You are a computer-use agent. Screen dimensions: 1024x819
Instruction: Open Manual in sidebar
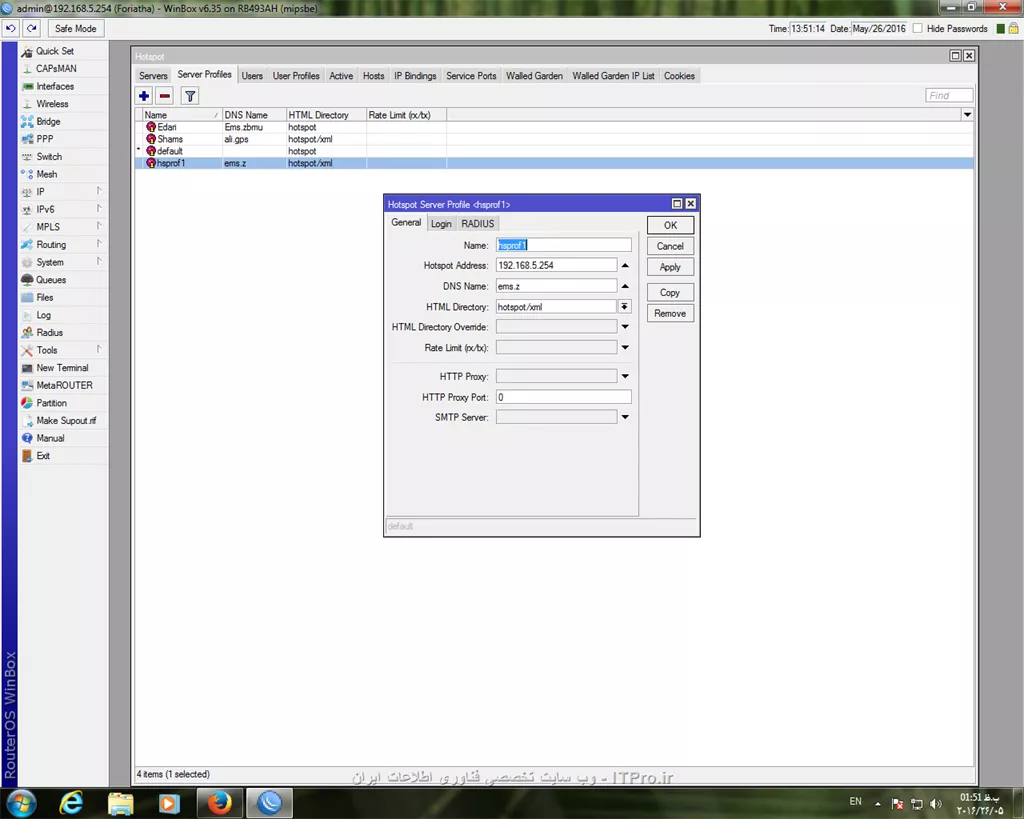(50, 438)
